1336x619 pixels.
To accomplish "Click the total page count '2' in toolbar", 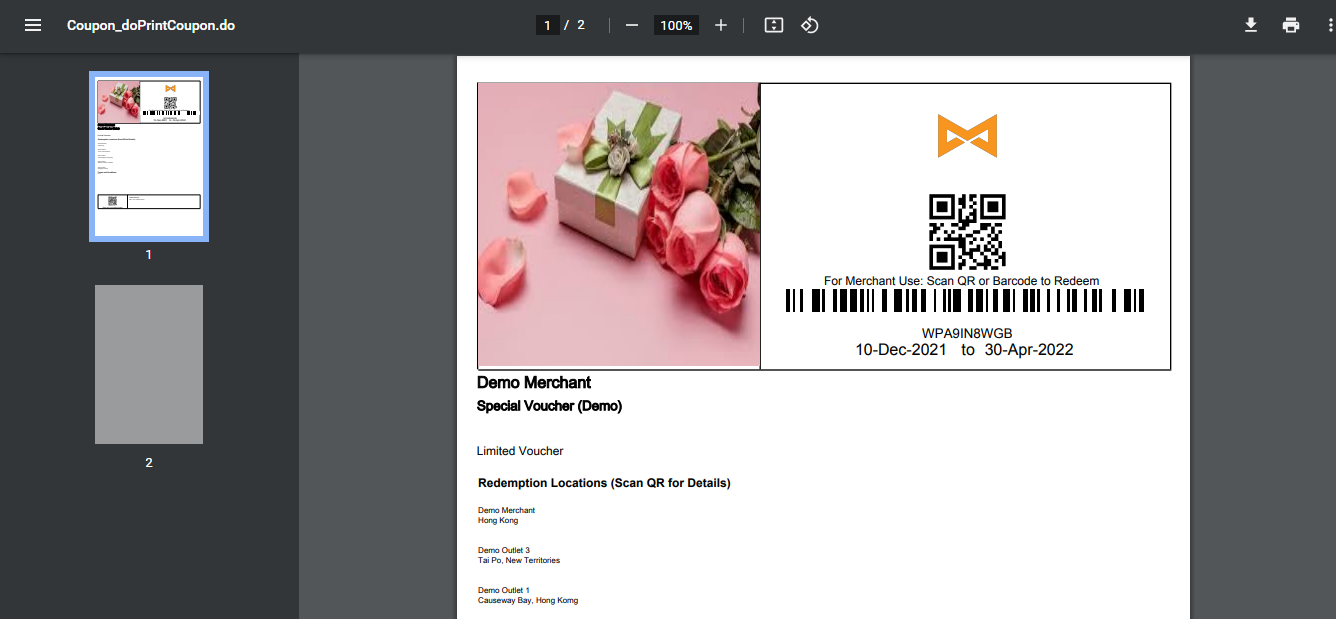I will (581, 25).
